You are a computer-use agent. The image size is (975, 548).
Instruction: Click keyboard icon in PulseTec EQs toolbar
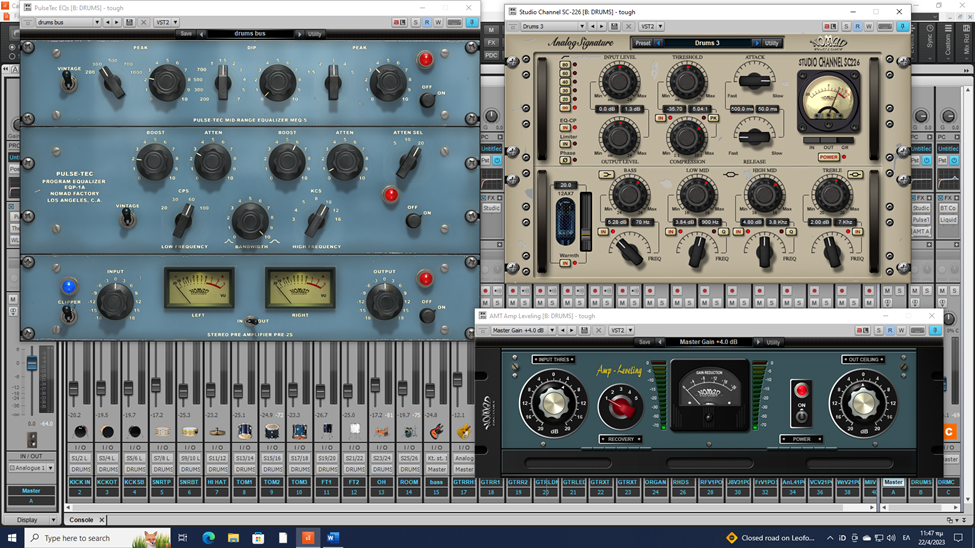point(454,22)
